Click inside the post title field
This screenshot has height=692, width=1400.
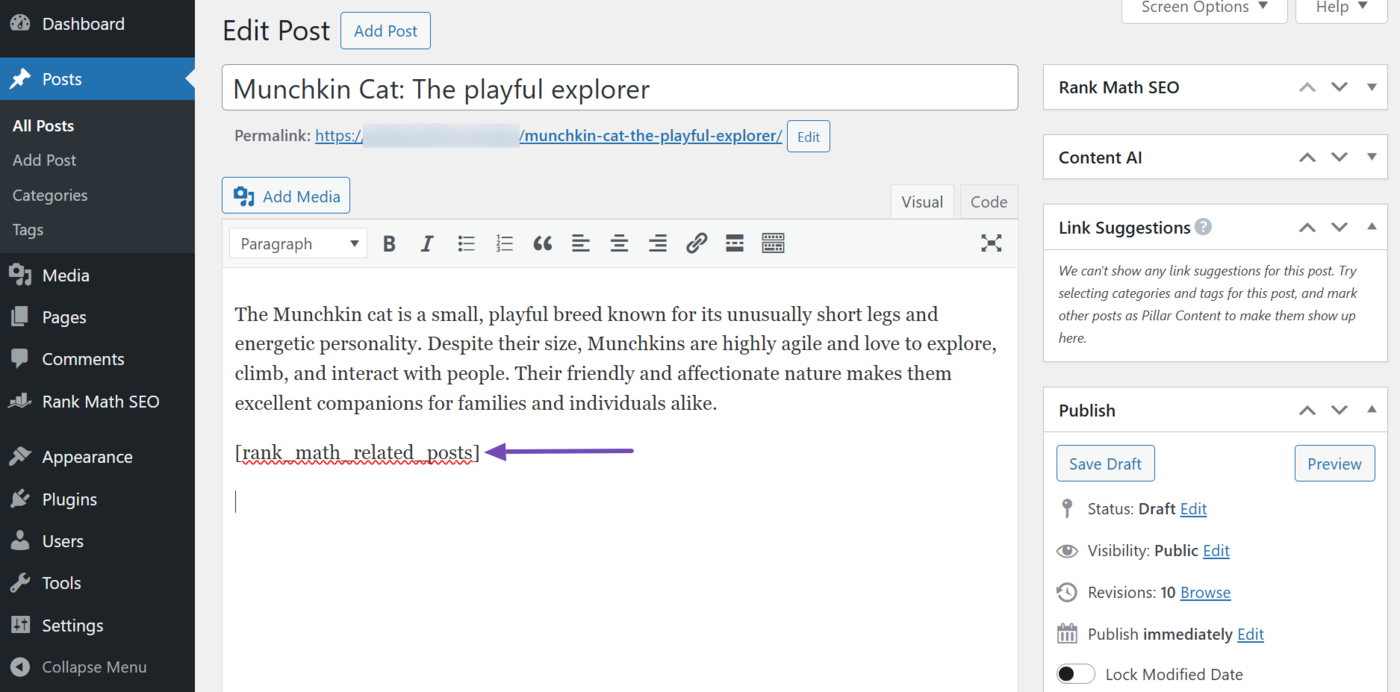pyautogui.click(x=619, y=87)
